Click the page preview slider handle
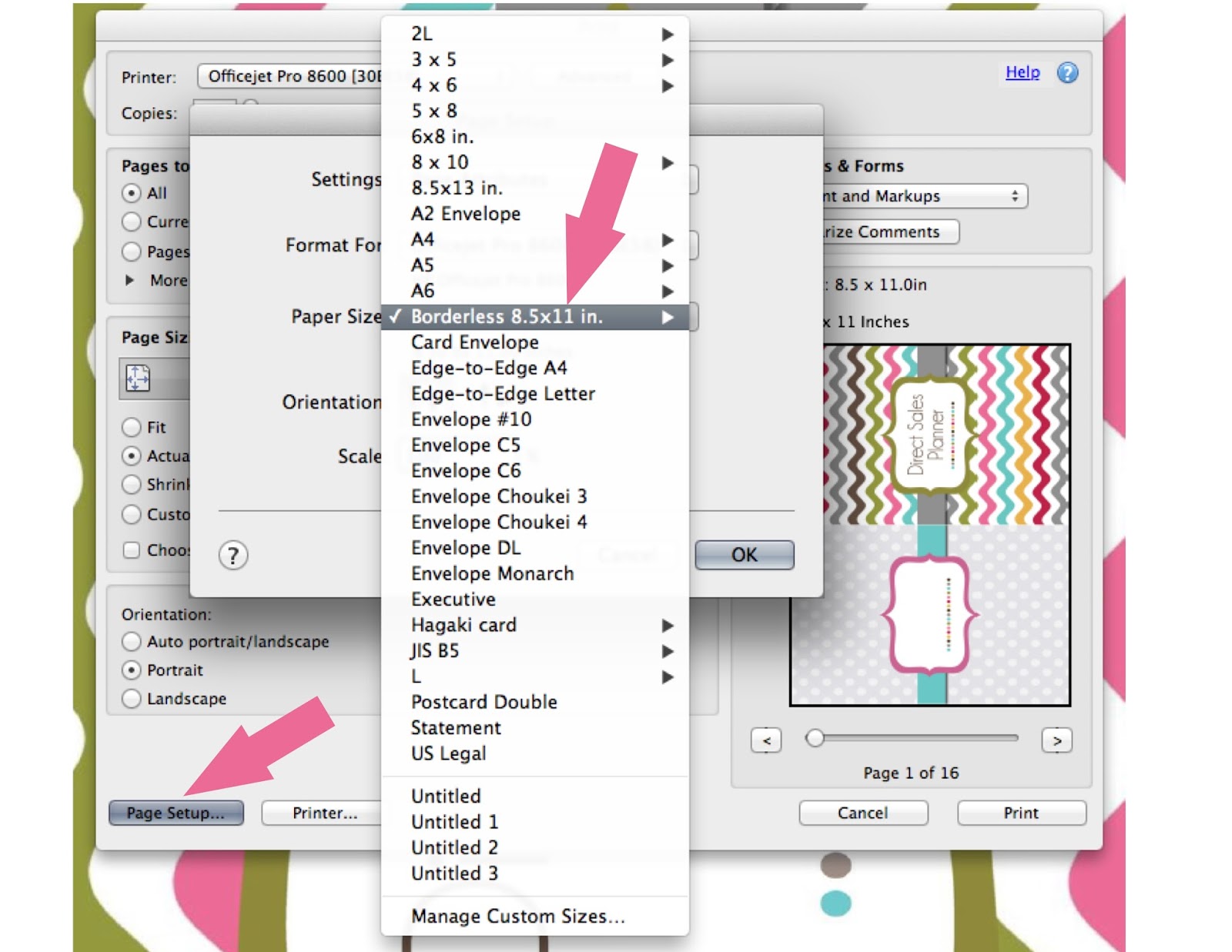Screen dimensions: 1232x952 [x=815, y=739]
